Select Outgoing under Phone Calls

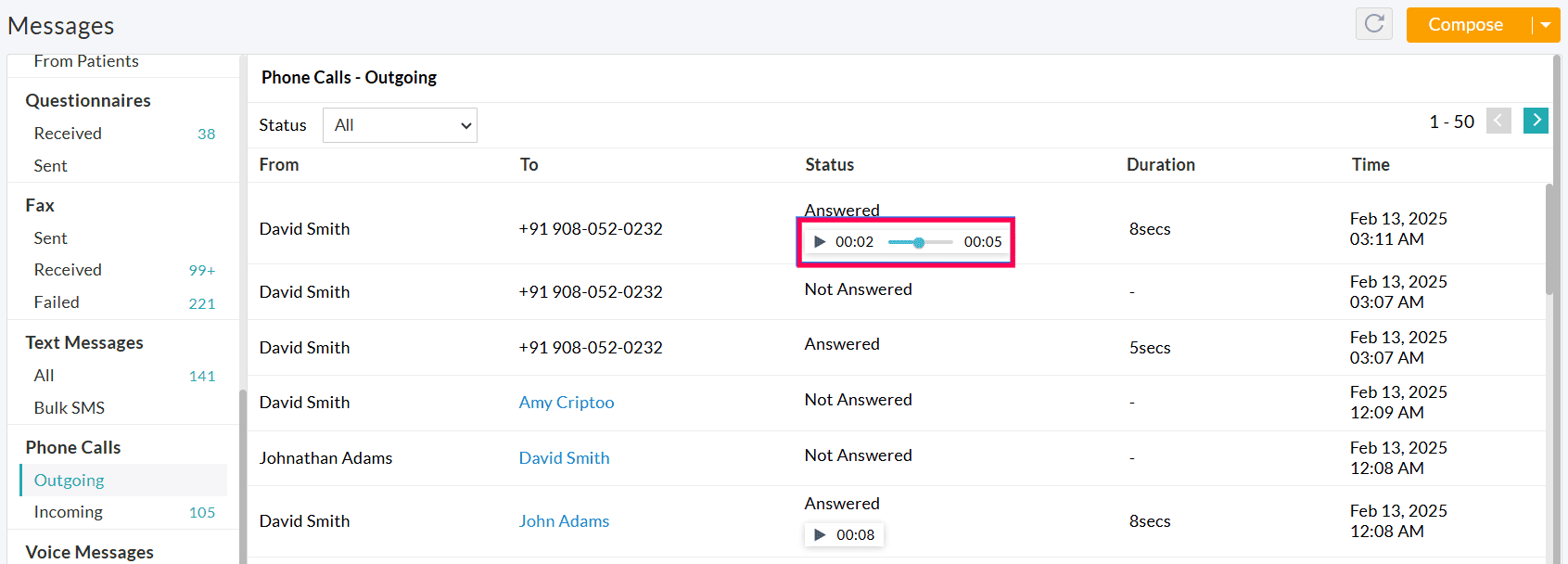tap(70, 481)
